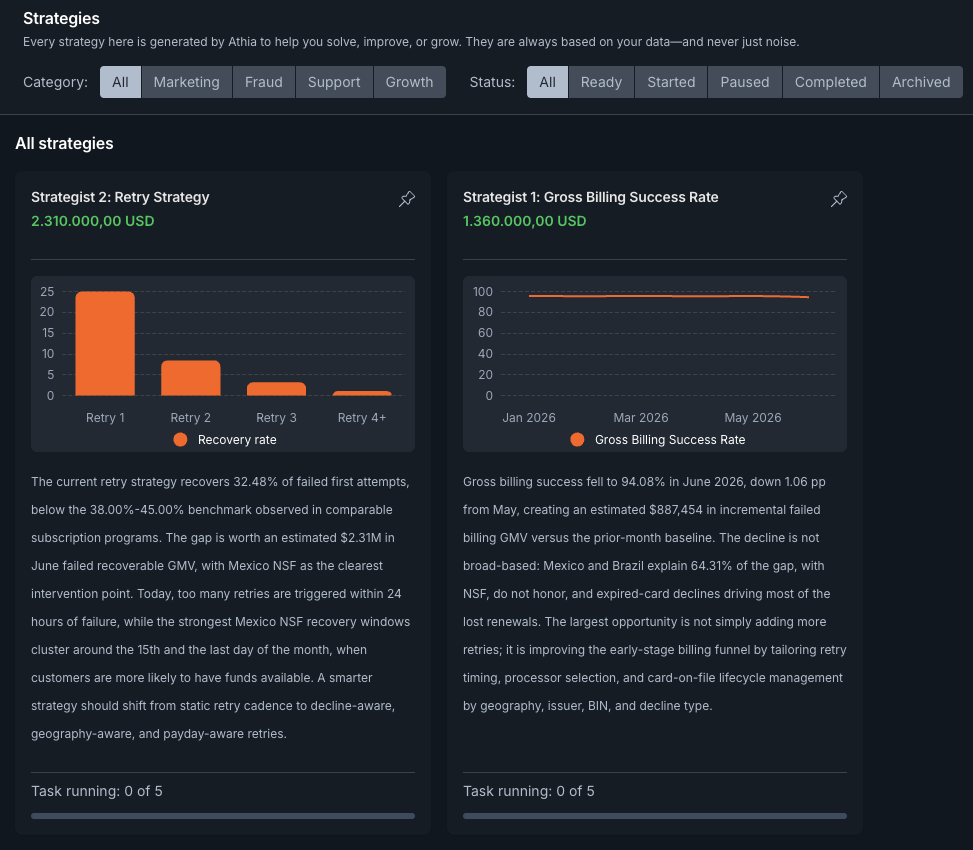
Task: Select the All status filter
Action: tap(547, 82)
